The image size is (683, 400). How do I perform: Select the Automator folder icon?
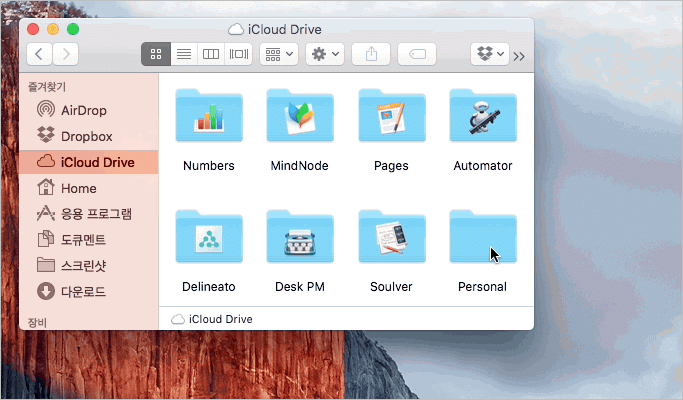click(483, 116)
